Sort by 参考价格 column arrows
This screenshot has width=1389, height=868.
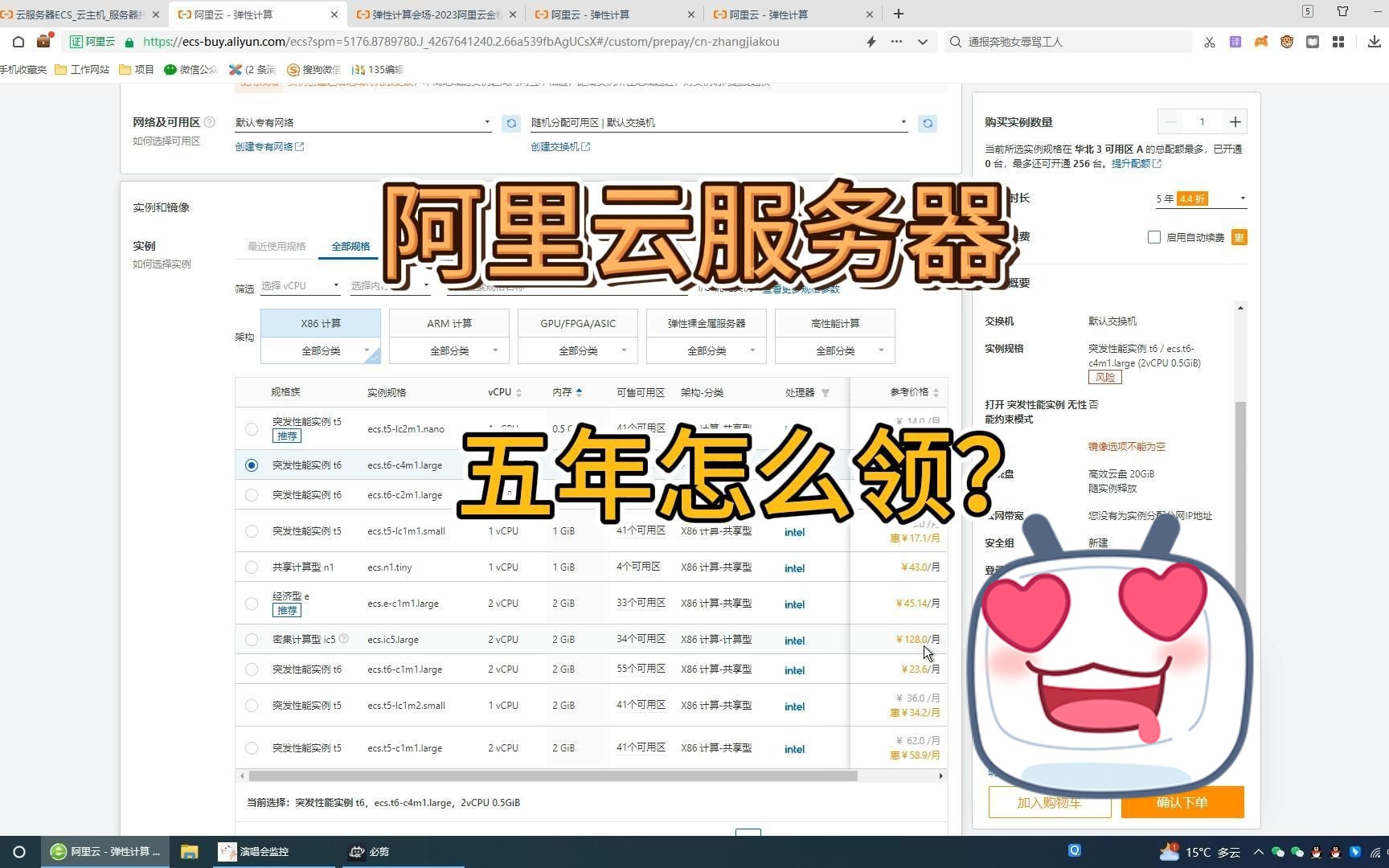pos(936,393)
